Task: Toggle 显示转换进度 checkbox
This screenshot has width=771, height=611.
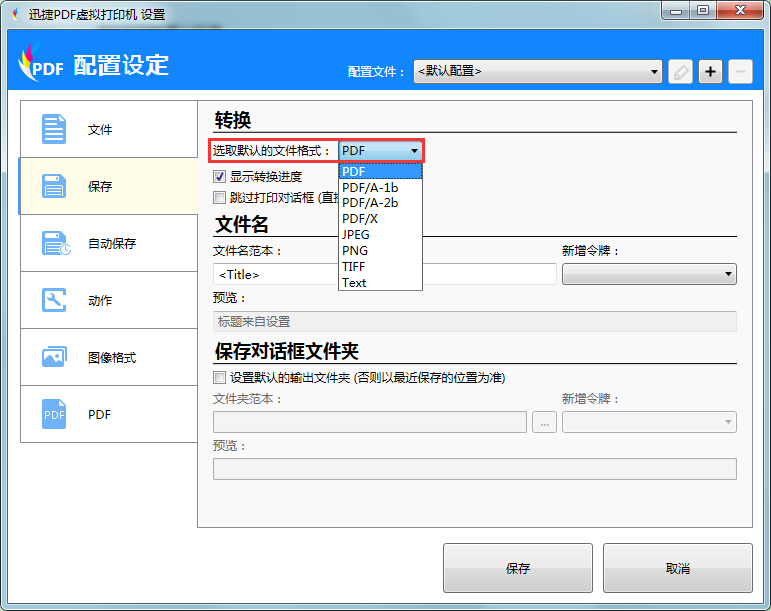Action: [220, 177]
